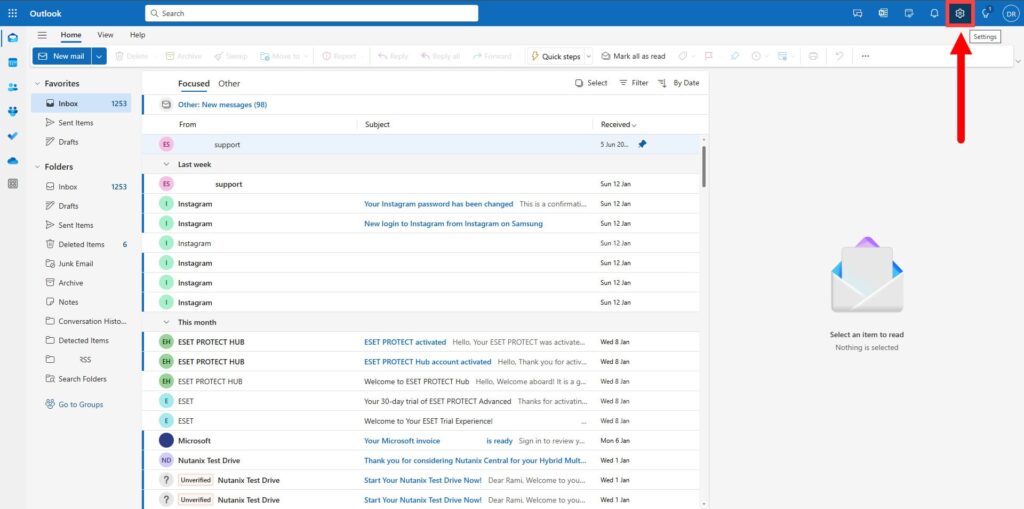Open Other: New messages (98) link
Image resolution: width=1024 pixels, height=509 pixels.
click(x=222, y=105)
